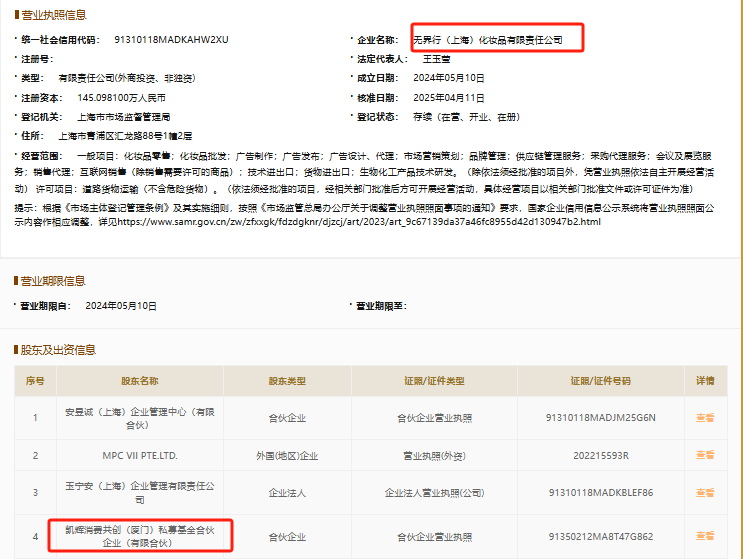Click the 股东类型 column header
The image size is (743, 559).
click(x=287, y=381)
